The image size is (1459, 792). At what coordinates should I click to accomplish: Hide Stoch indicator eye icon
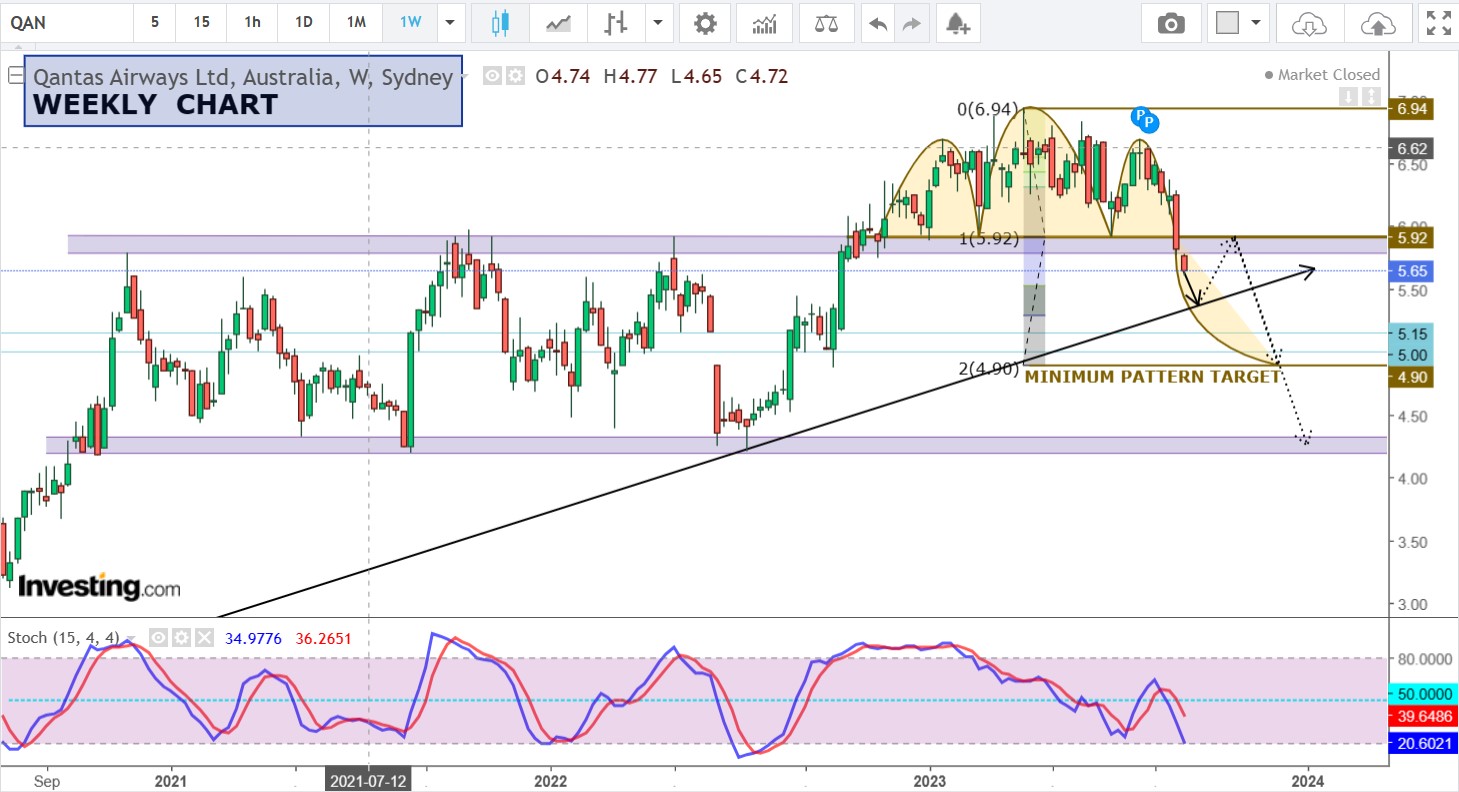tap(158, 638)
